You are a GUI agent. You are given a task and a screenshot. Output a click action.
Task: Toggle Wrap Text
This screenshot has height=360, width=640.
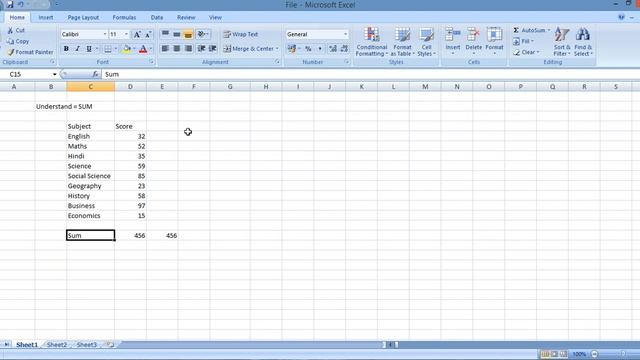(x=241, y=34)
